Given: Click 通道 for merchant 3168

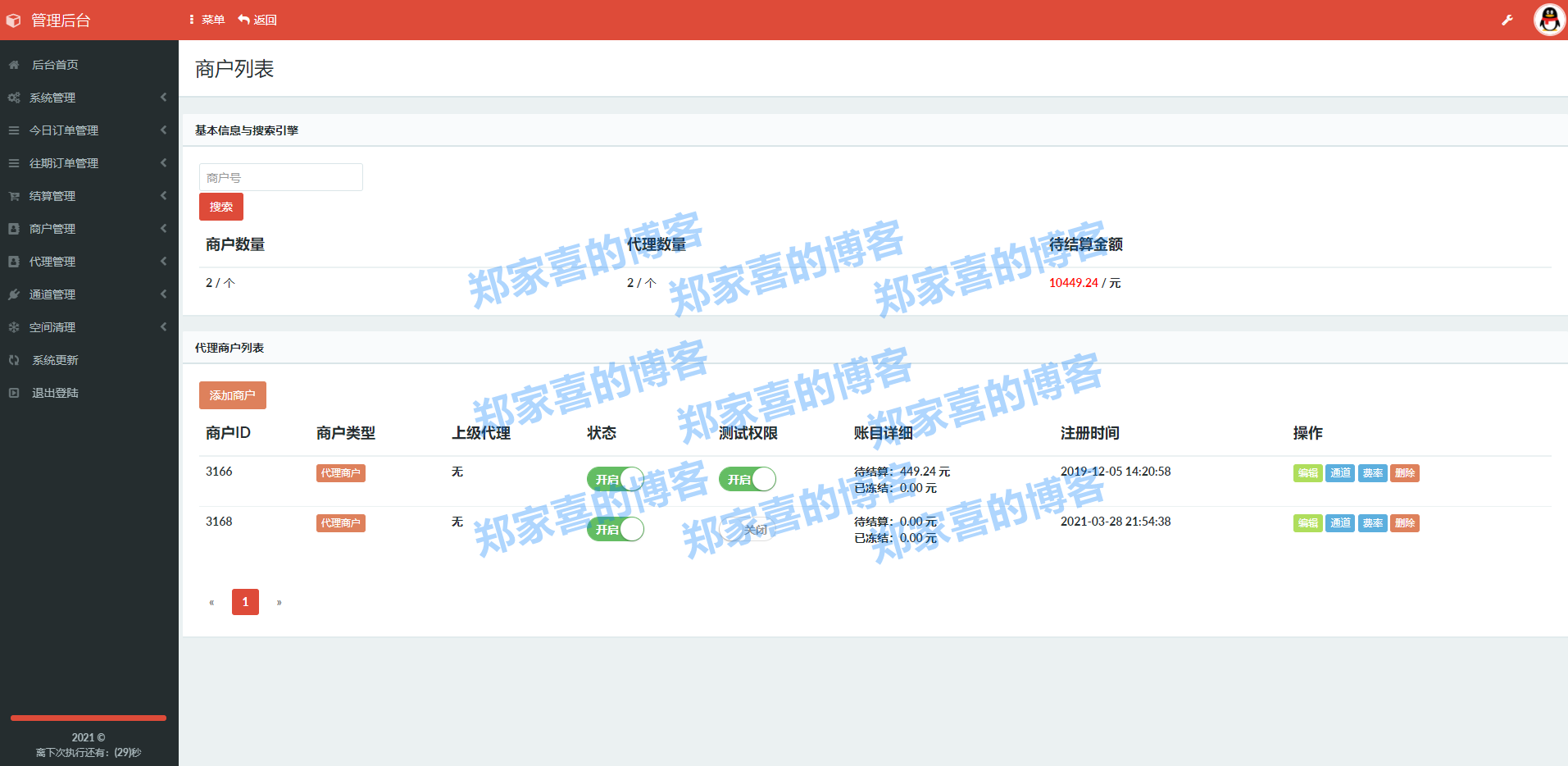Looking at the screenshot, I should click(1340, 523).
